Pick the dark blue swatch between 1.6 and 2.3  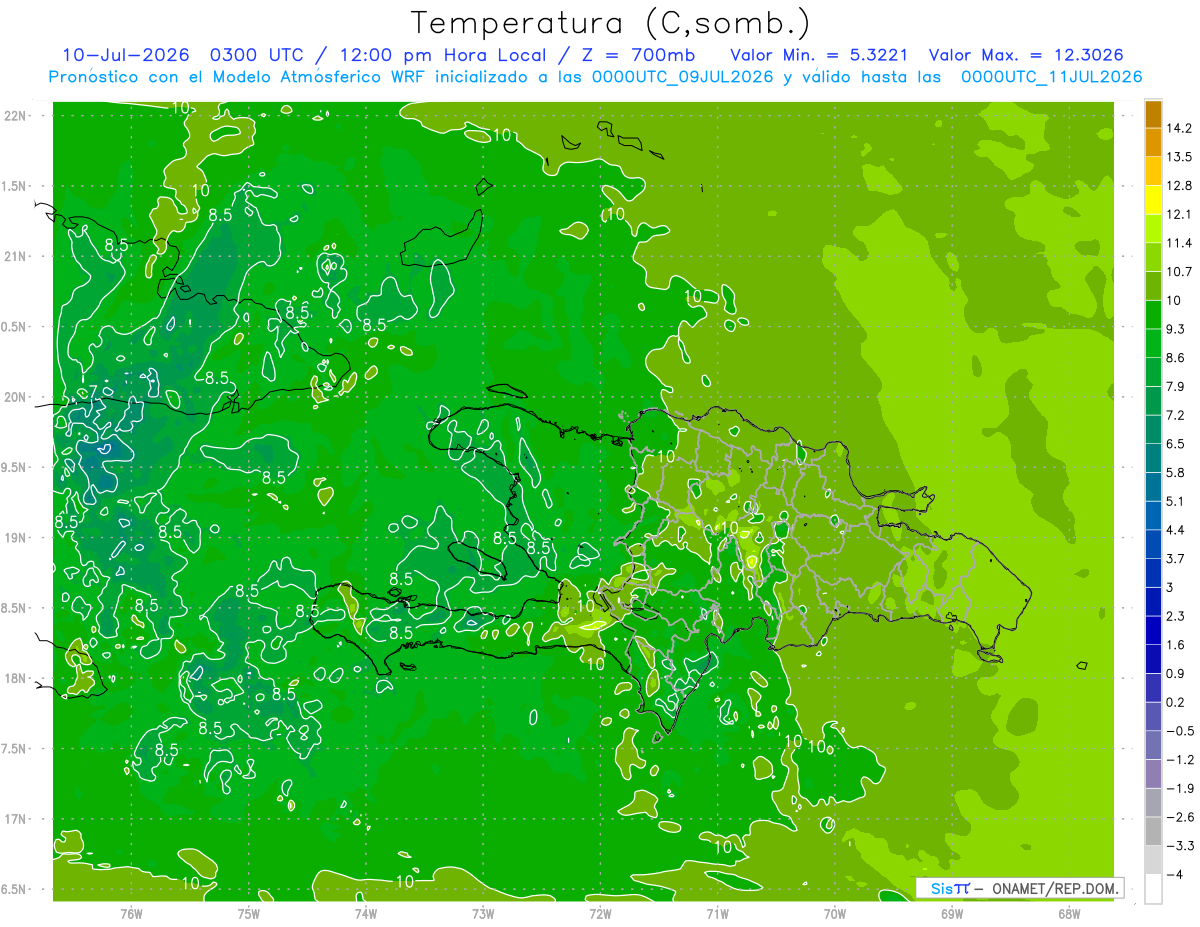[1153, 631]
